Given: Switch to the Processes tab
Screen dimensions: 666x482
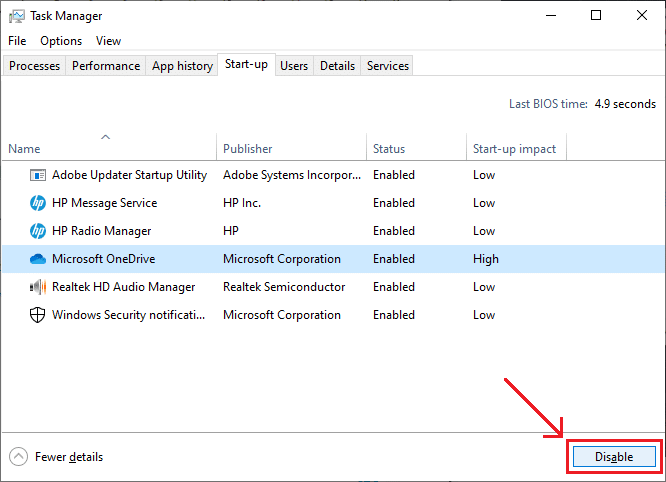Looking at the screenshot, I should tap(35, 66).
